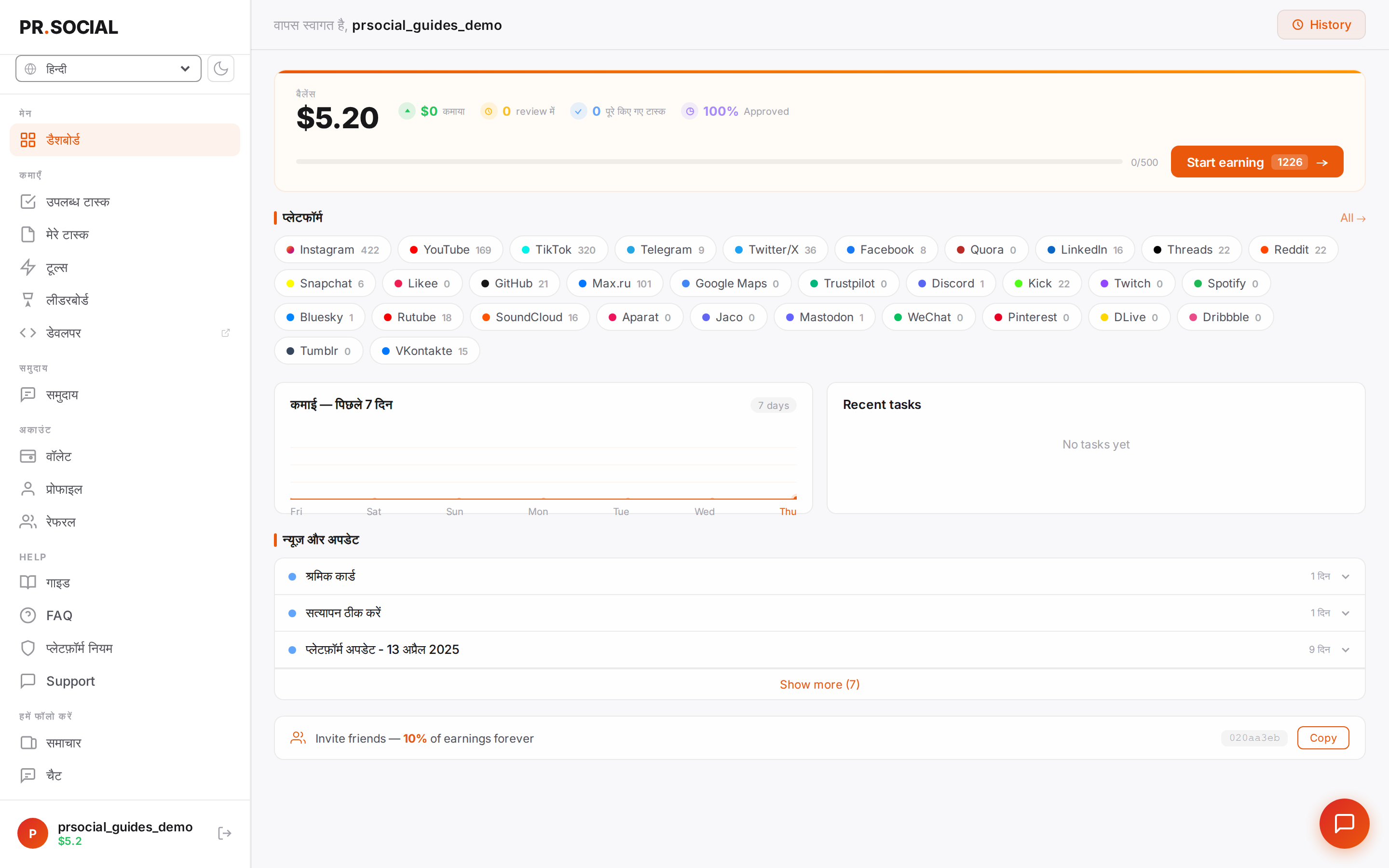Select the Twitch platform chip
This screenshot has width=1389, height=868.
(1131, 284)
